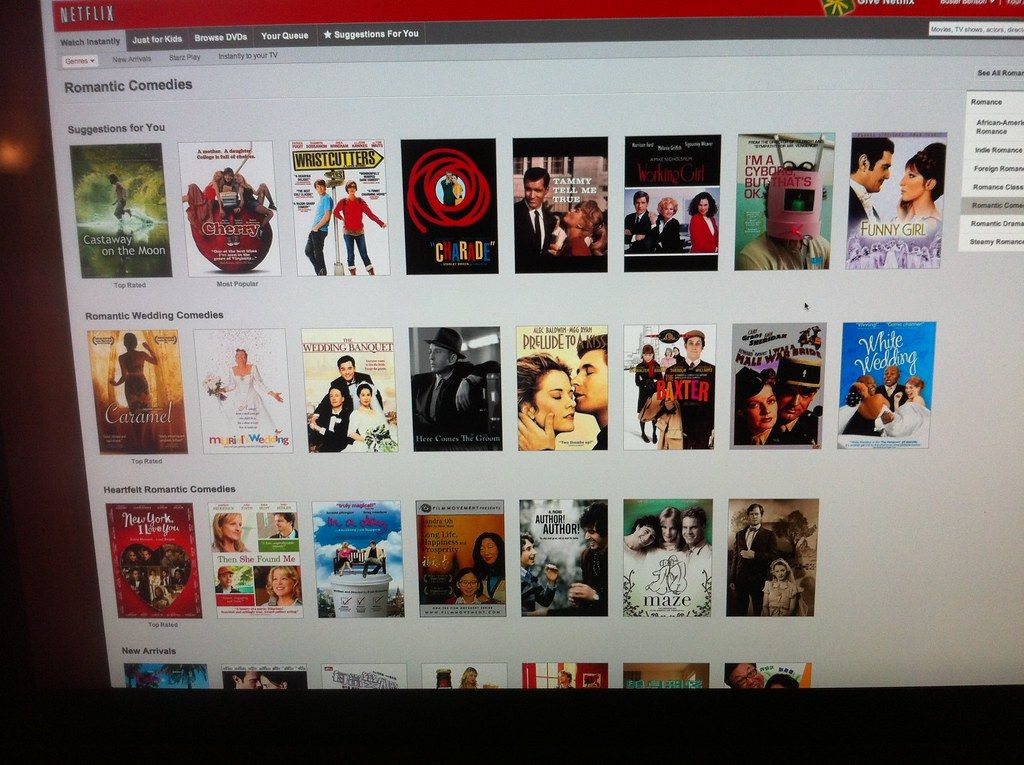Click the Romantic Comedies page title
Viewport: 1024px width, 765px height.
tap(128, 86)
